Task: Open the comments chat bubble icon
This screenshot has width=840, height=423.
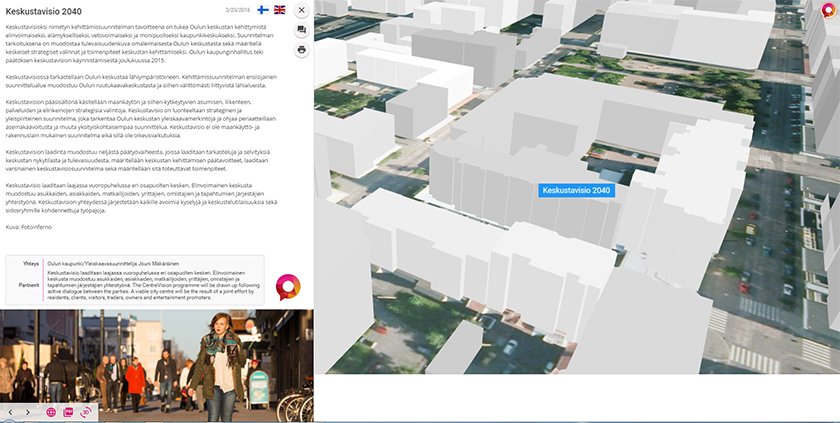Action: coord(302,30)
